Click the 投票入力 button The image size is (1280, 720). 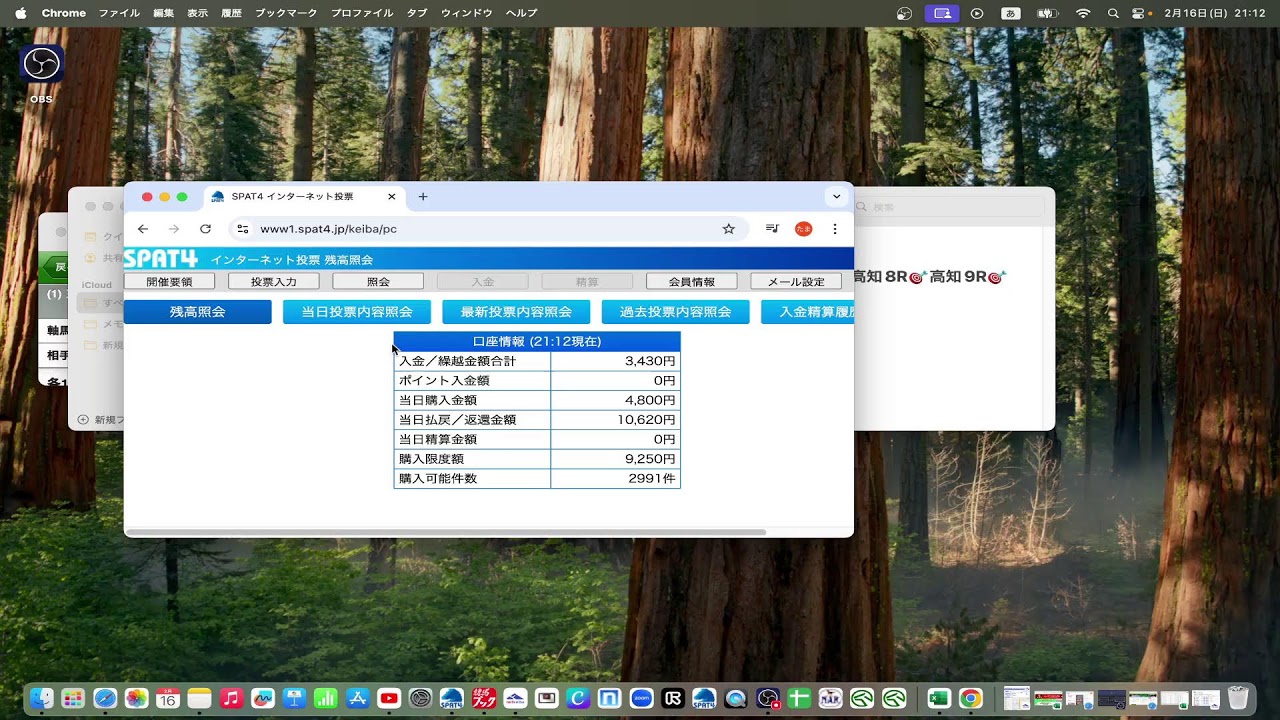273,282
